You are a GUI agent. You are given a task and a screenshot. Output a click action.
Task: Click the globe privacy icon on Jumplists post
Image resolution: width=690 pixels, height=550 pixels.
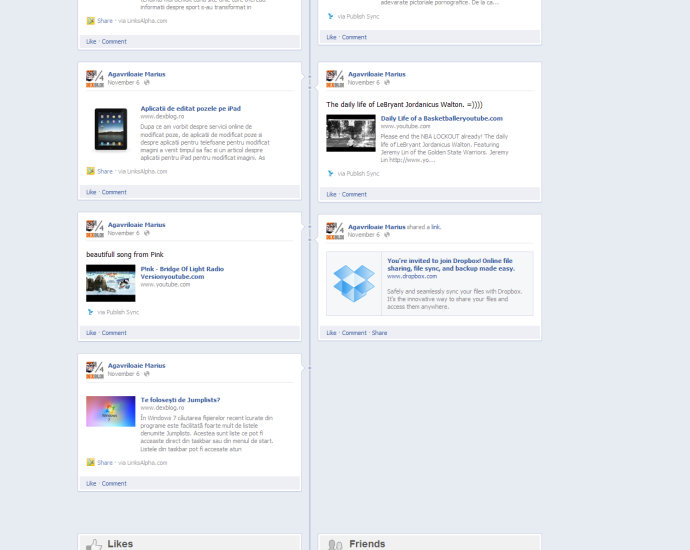coord(147,374)
